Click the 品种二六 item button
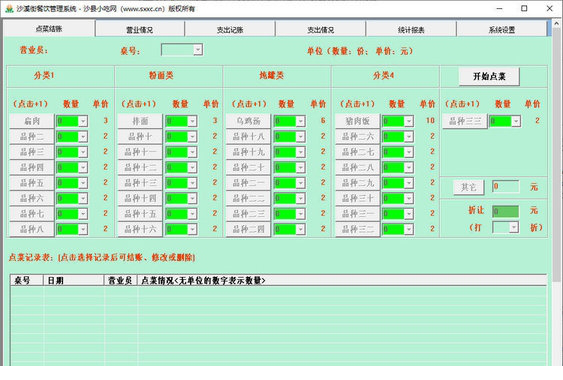 358,136
